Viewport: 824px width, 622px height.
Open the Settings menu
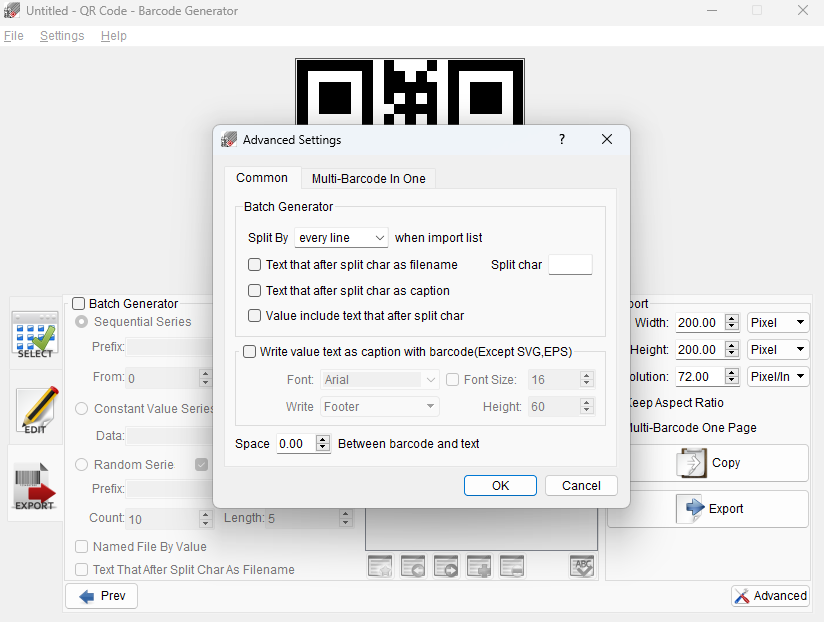point(62,36)
